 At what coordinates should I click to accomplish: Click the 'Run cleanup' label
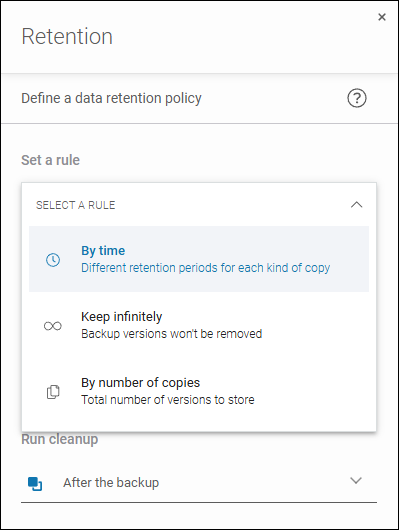click(60, 439)
